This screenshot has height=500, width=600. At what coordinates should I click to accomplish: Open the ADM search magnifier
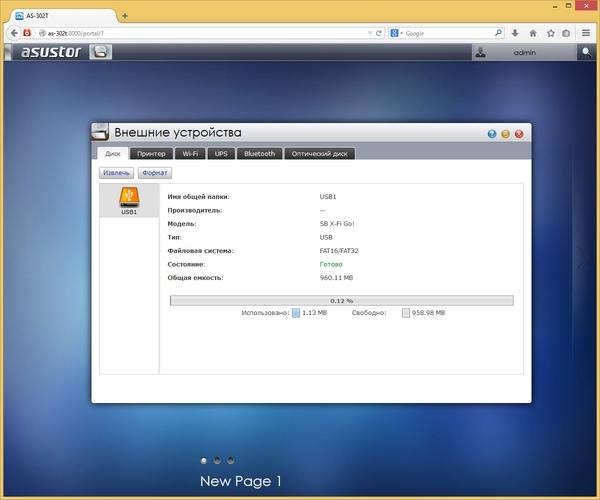click(586, 52)
